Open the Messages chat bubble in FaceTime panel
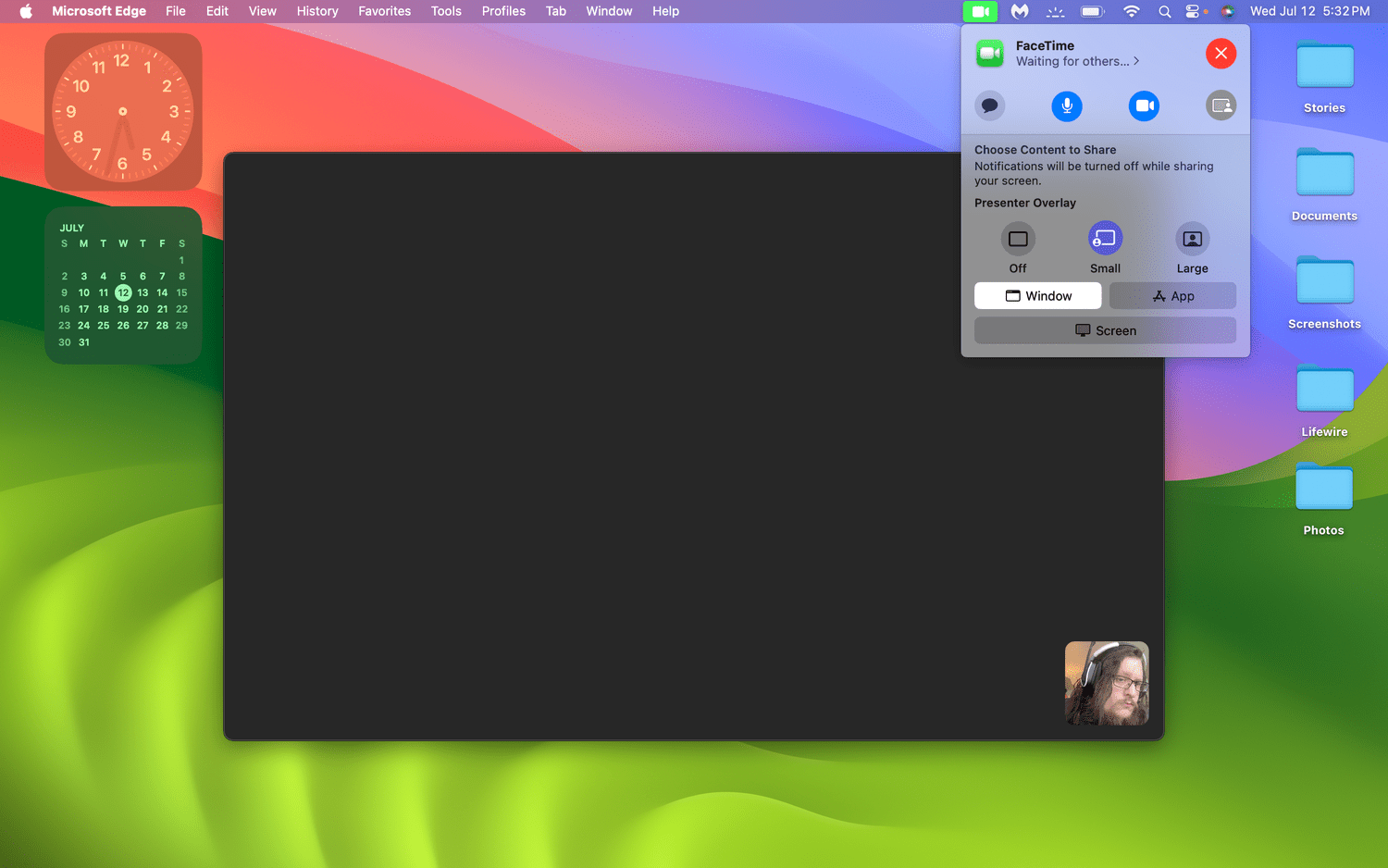 tap(989, 105)
